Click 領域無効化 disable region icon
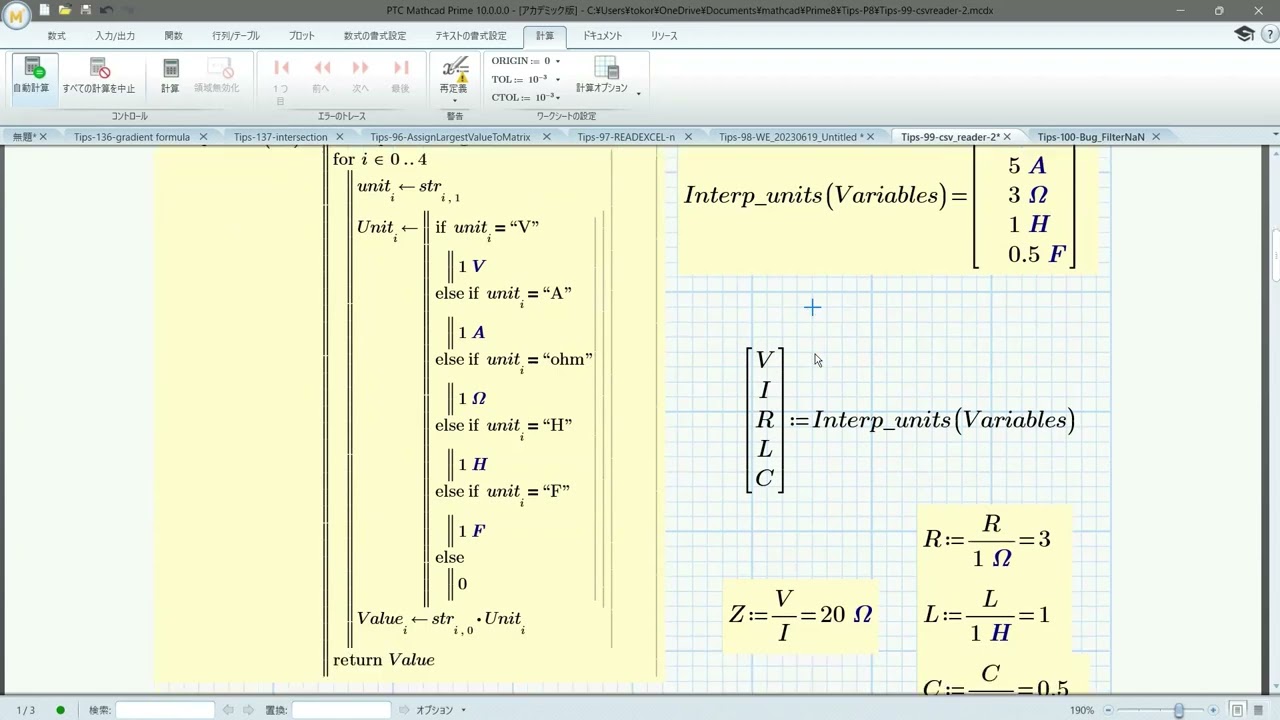Image resolution: width=1280 pixels, height=720 pixels. pyautogui.click(x=216, y=76)
